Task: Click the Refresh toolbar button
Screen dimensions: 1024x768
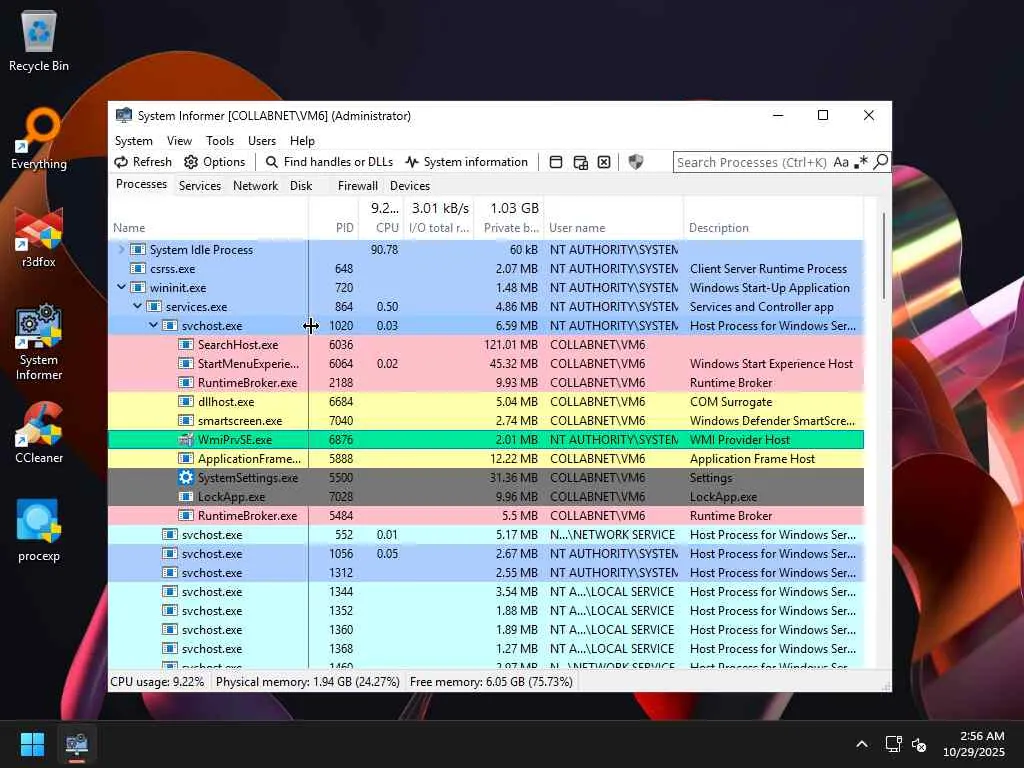Action: point(143,162)
